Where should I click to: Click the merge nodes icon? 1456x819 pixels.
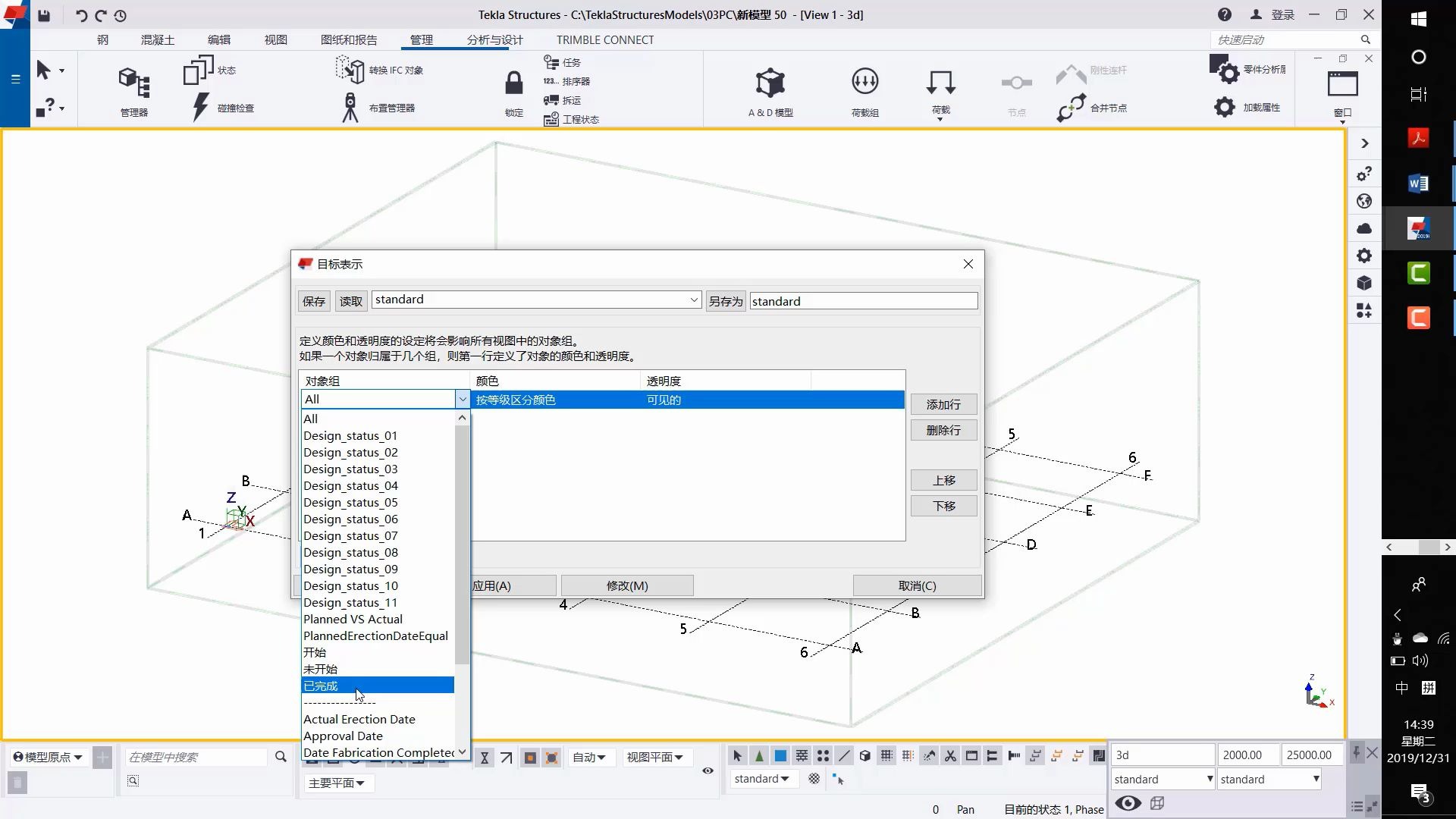[1071, 107]
